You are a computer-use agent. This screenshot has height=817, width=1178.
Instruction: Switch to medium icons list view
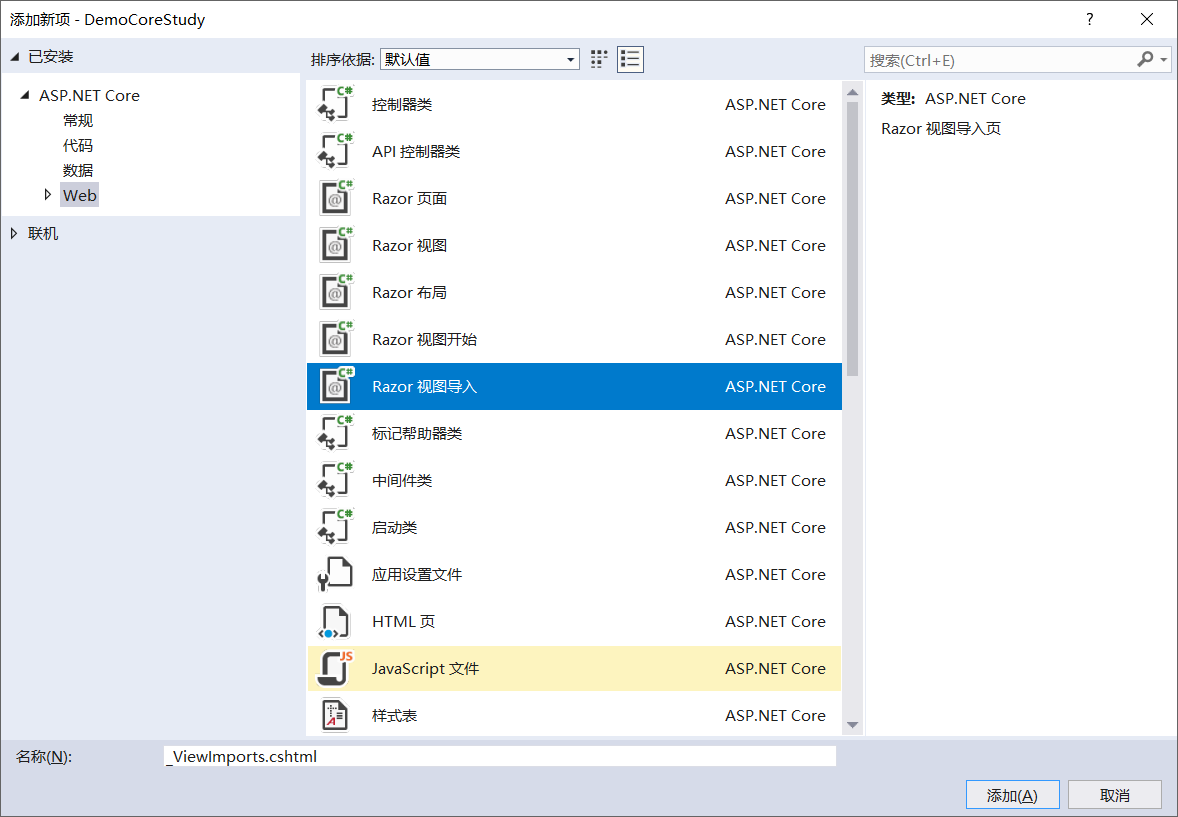point(630,59)
